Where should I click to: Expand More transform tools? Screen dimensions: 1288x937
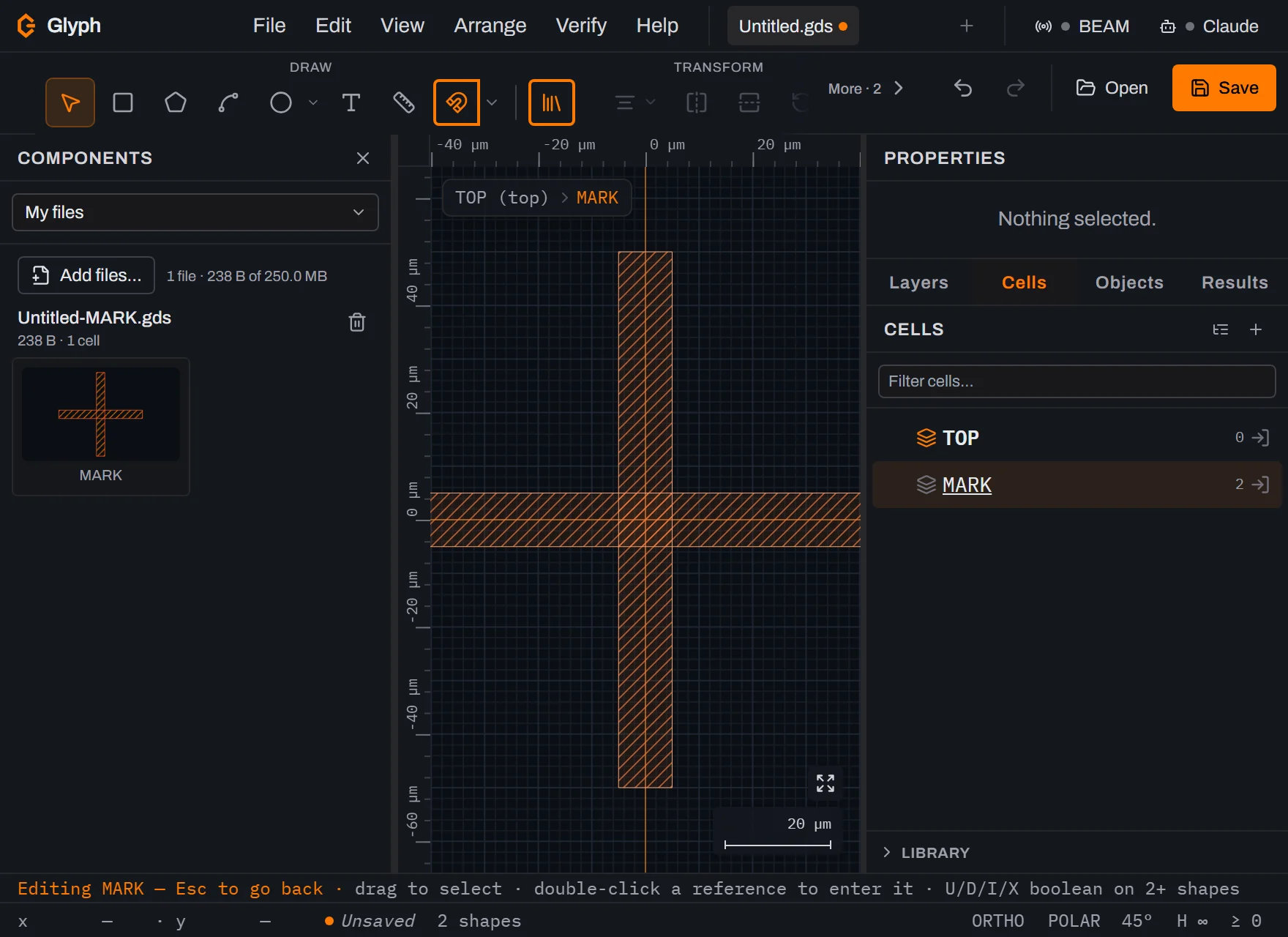pos(866,89)
